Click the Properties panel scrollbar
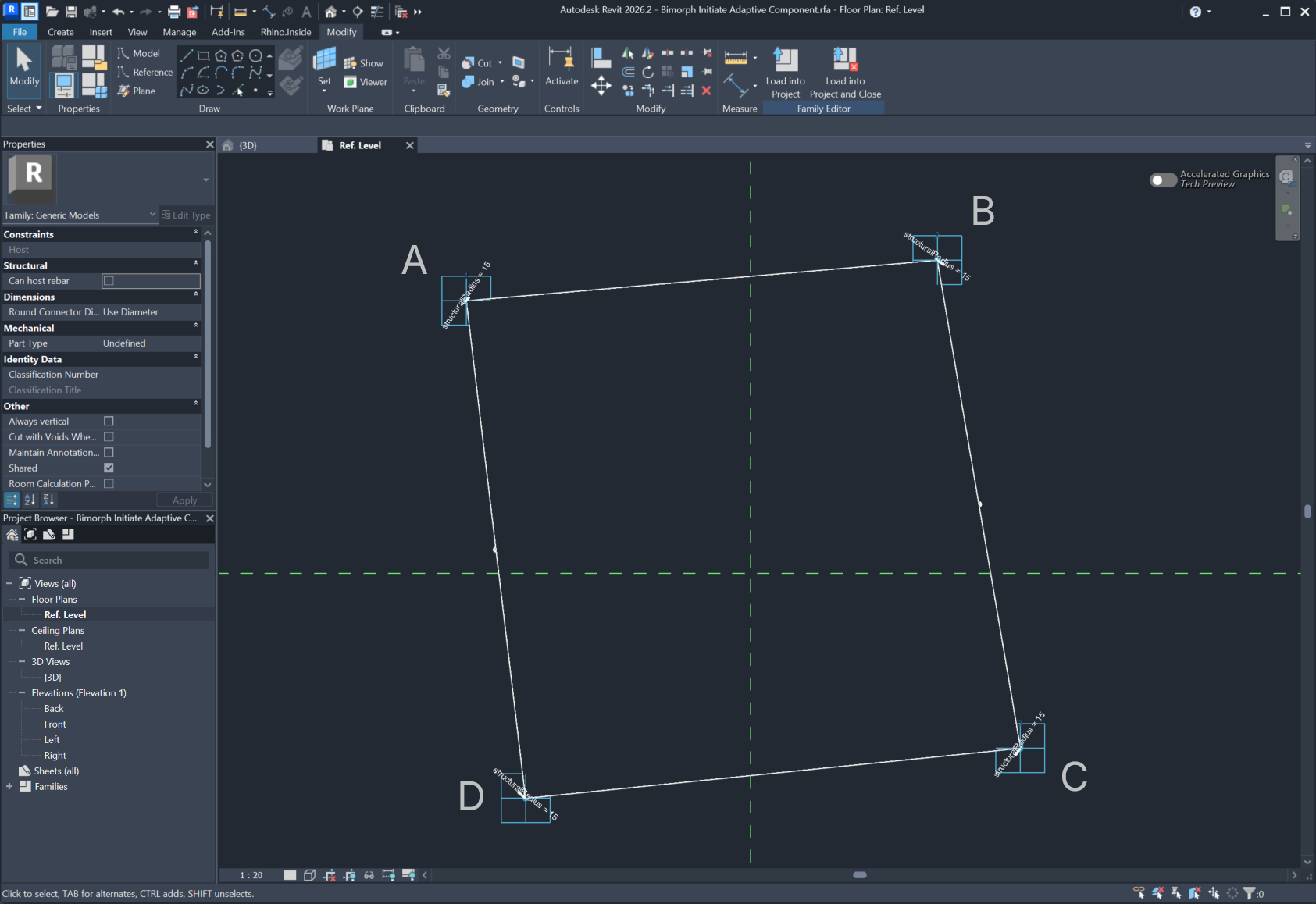1316x904 pixels. (x=207, y=343)
